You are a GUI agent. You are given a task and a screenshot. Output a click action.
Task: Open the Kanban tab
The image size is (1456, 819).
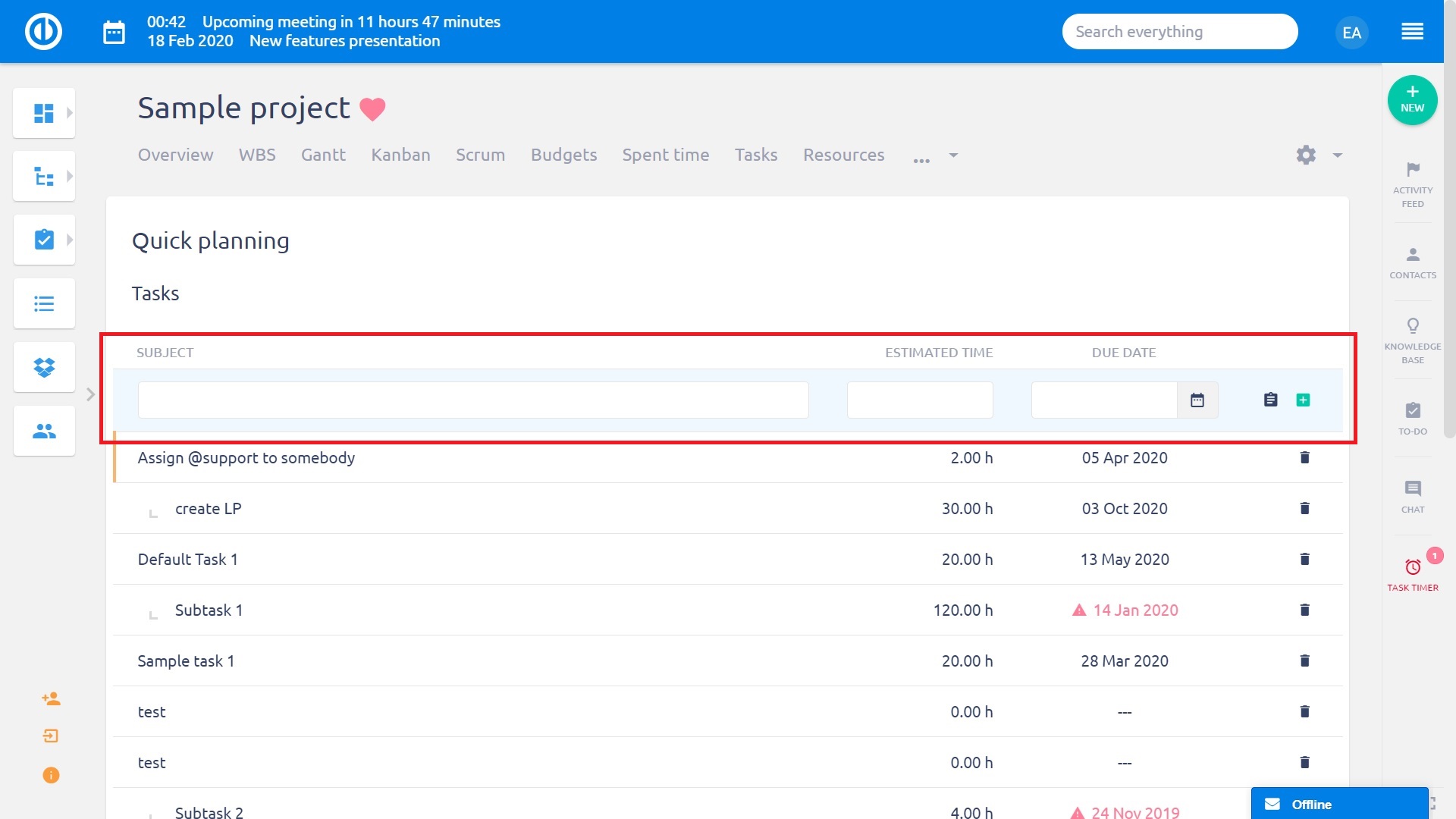point(400,155)
